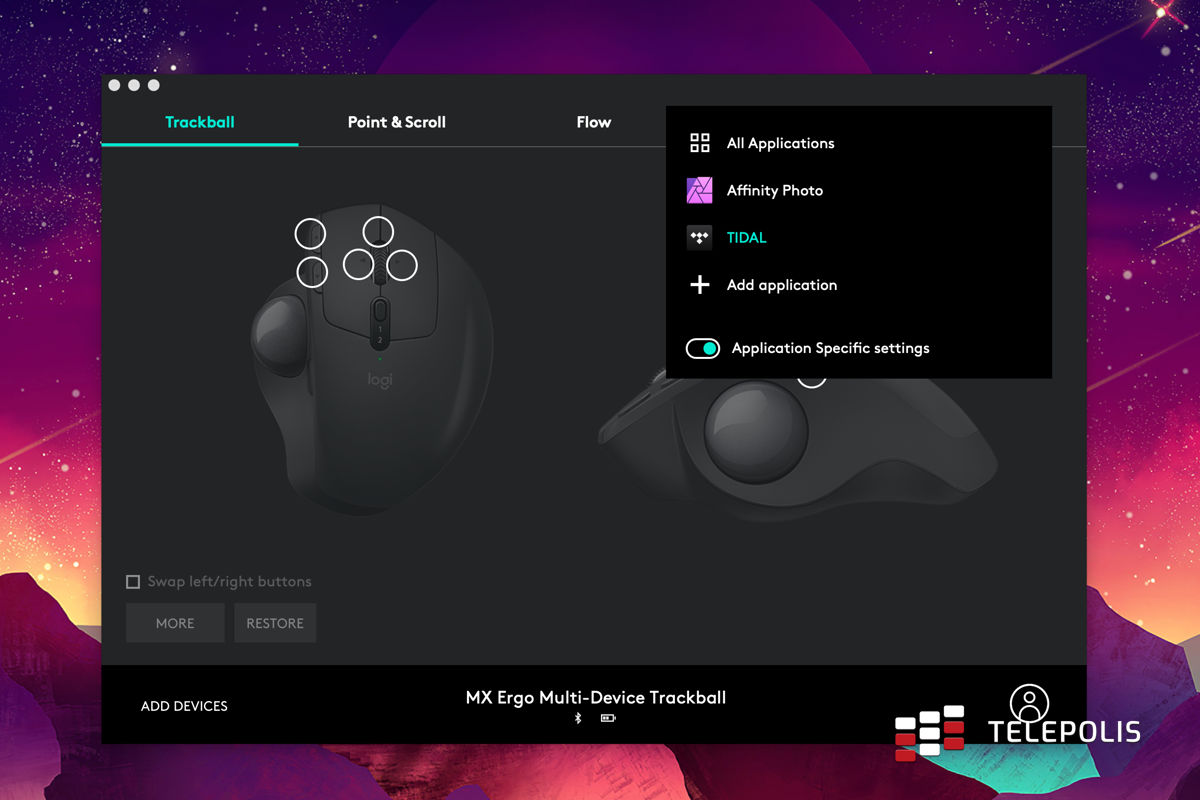Click the battery level status icon
This screenshot has width=1200, height=800.
[x=608, y=718]
